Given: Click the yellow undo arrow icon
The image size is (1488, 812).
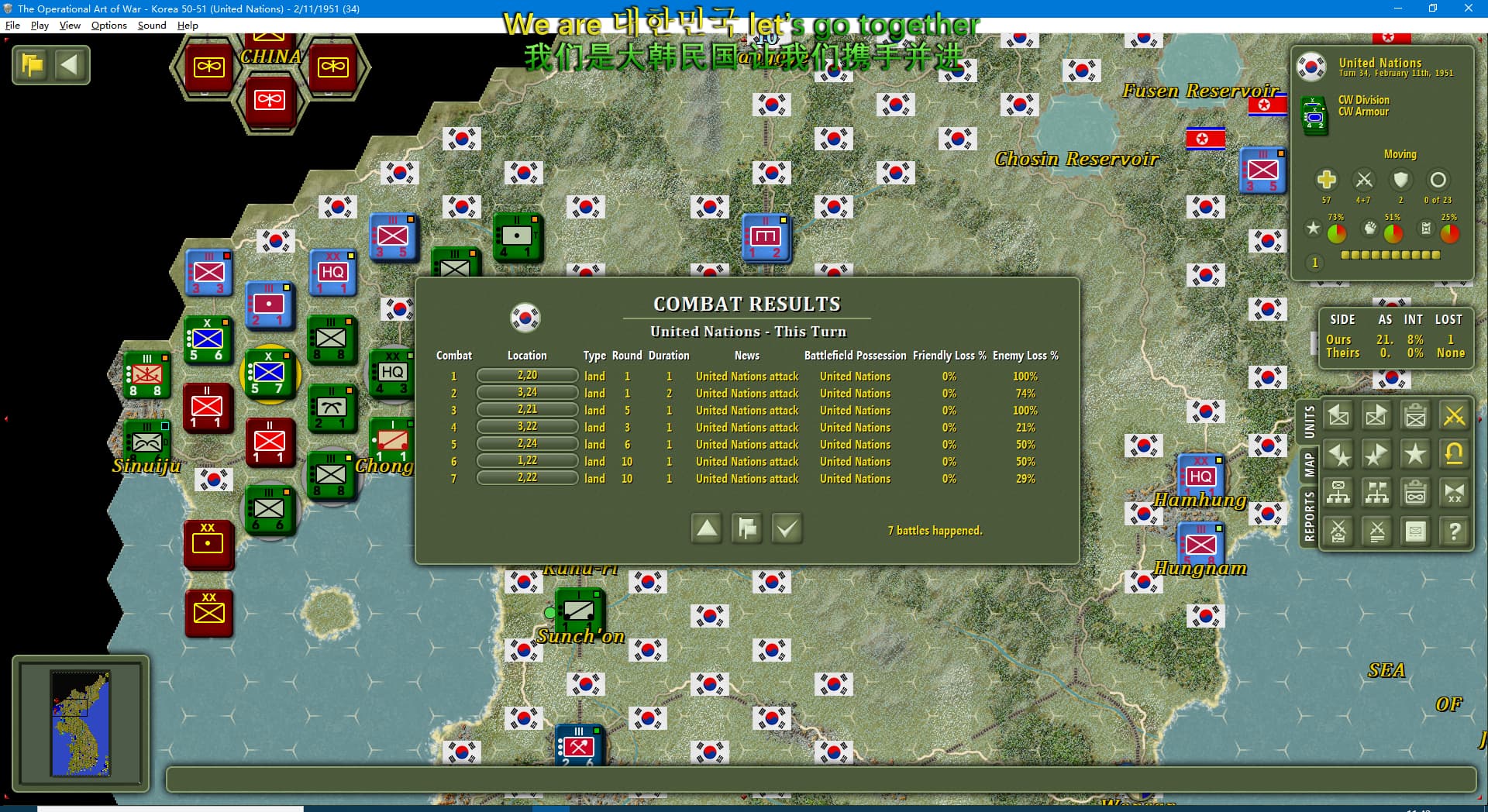Looking at the screenshot, I should 1454,454.
